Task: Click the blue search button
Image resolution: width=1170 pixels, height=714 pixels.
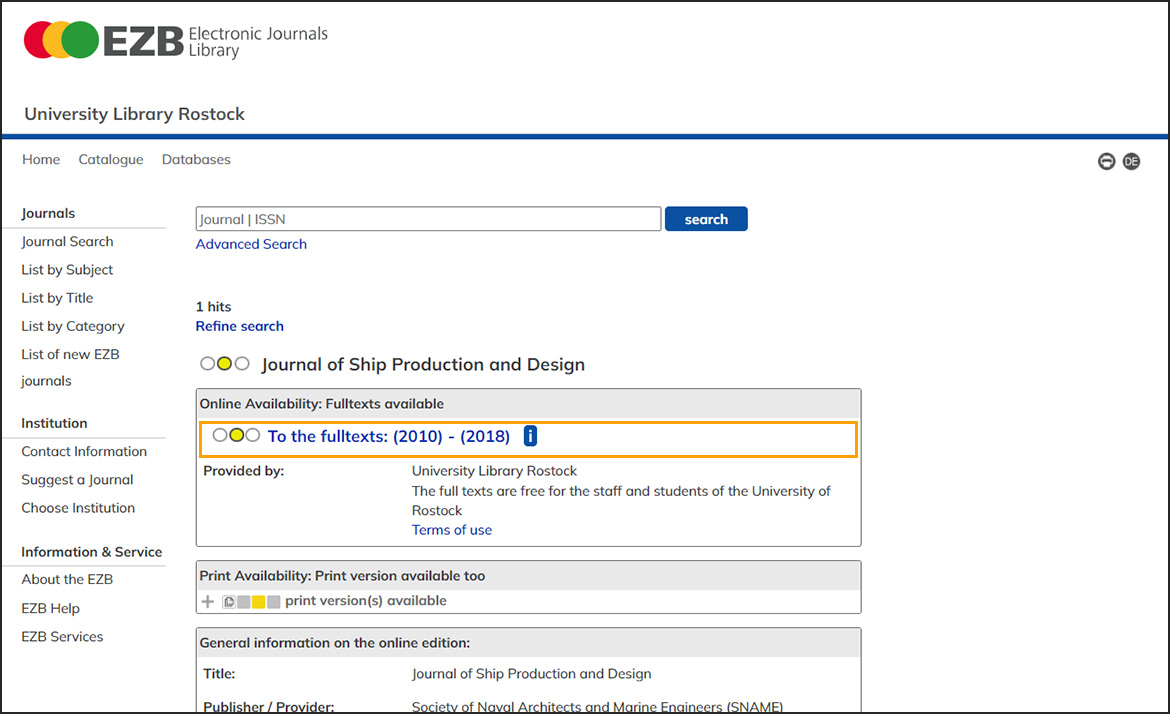Action: (706, 219)
